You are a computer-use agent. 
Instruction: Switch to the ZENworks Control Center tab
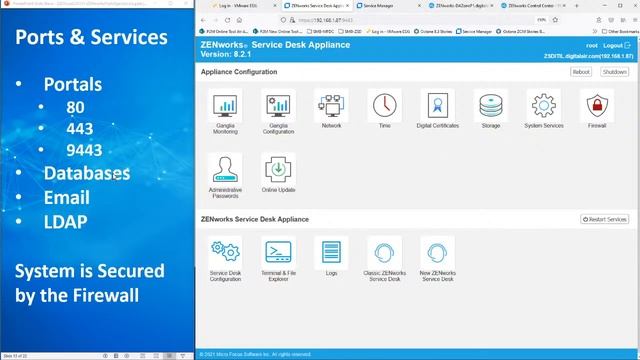(x=533, y=6)
